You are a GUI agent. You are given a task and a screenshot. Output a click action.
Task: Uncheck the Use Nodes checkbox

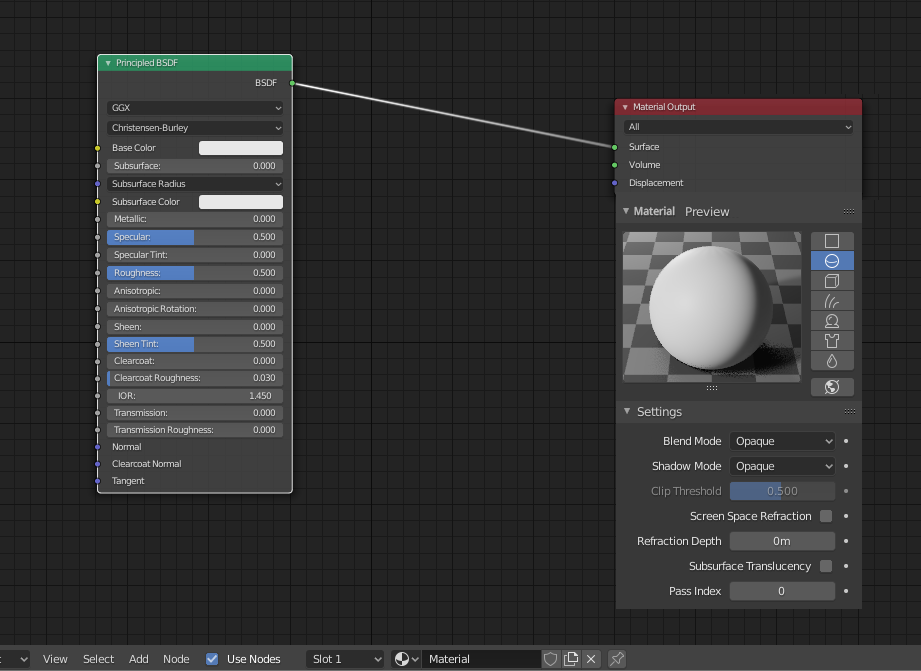click(x=212, y=659)
